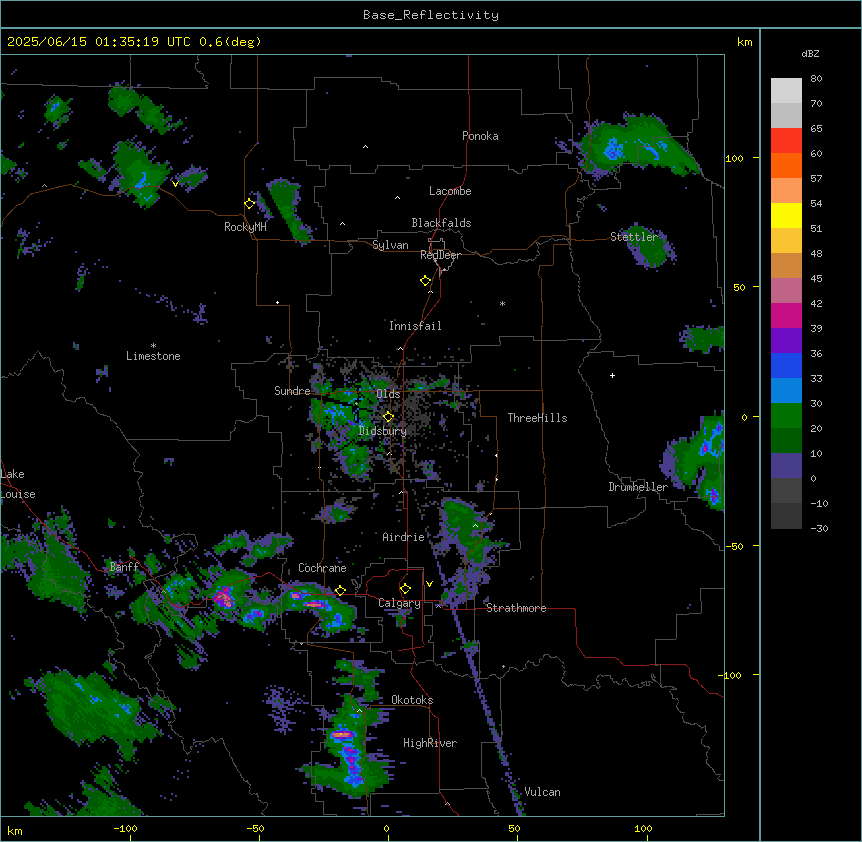Select the Airdrie label
Image resolution: width=862 pixels, height=842 pixels.
403,537
